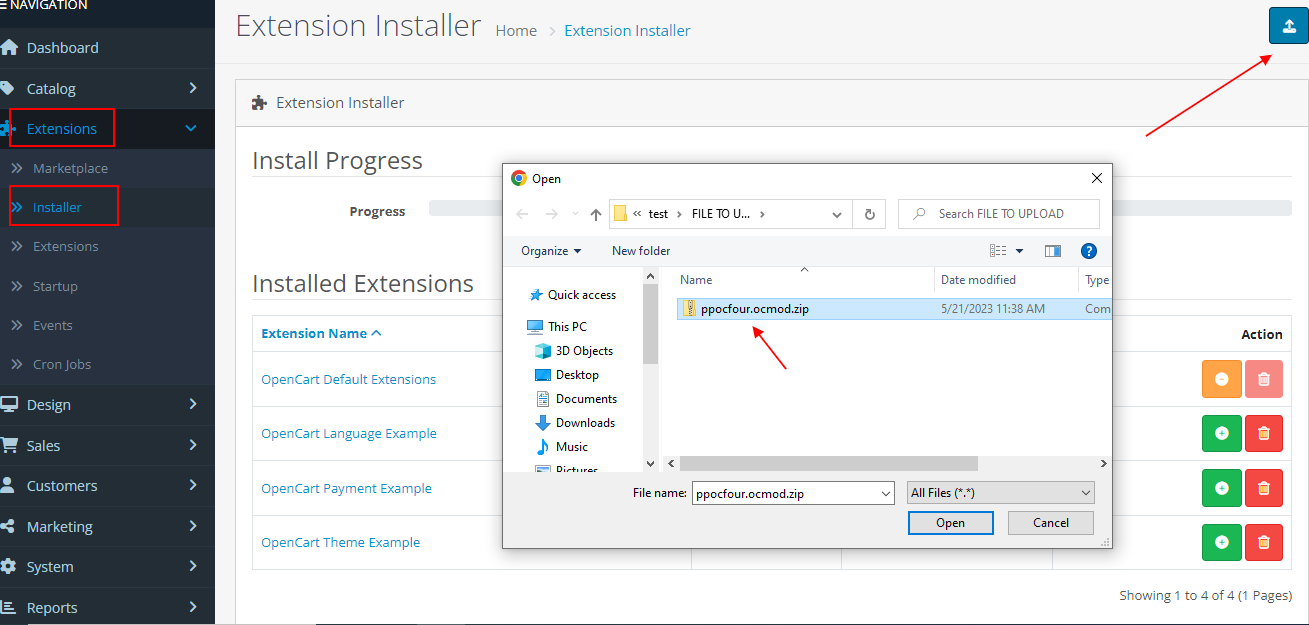Select Documents in the folder tree
Viewport: 1309px width, 625px height.
point(576,399)
